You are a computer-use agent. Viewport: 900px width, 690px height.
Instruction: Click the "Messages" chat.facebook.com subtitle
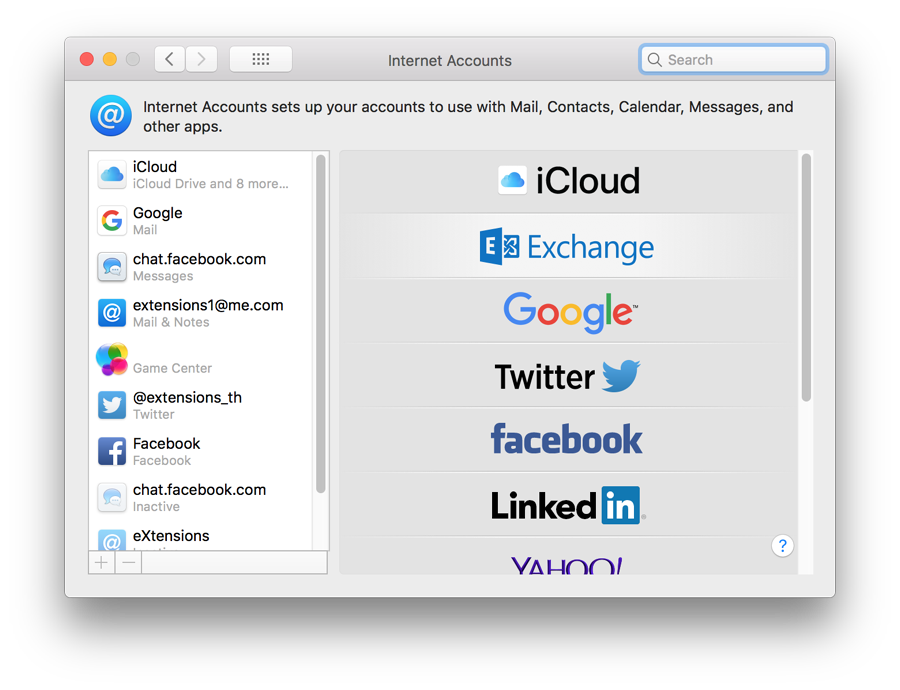[163, 276]
